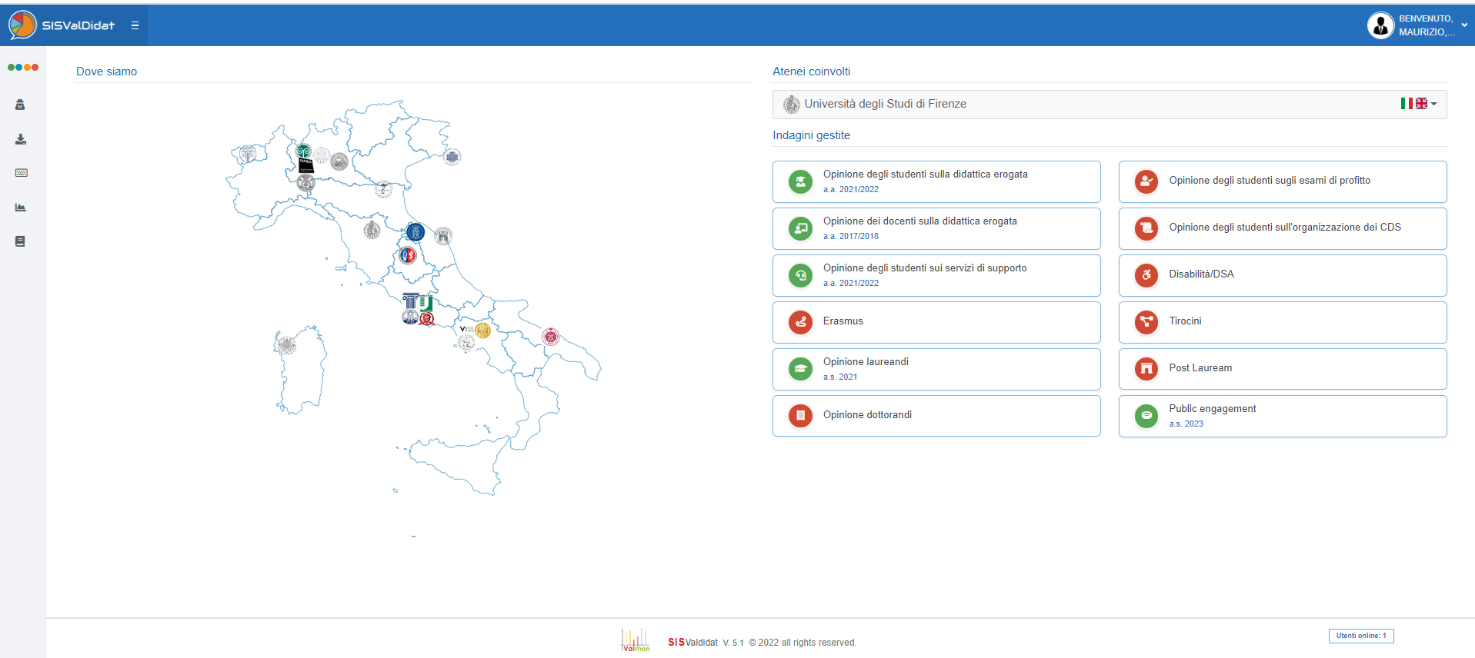Click the SISValDidat logo
1475x658 pixels.
[x=62, y=25]
